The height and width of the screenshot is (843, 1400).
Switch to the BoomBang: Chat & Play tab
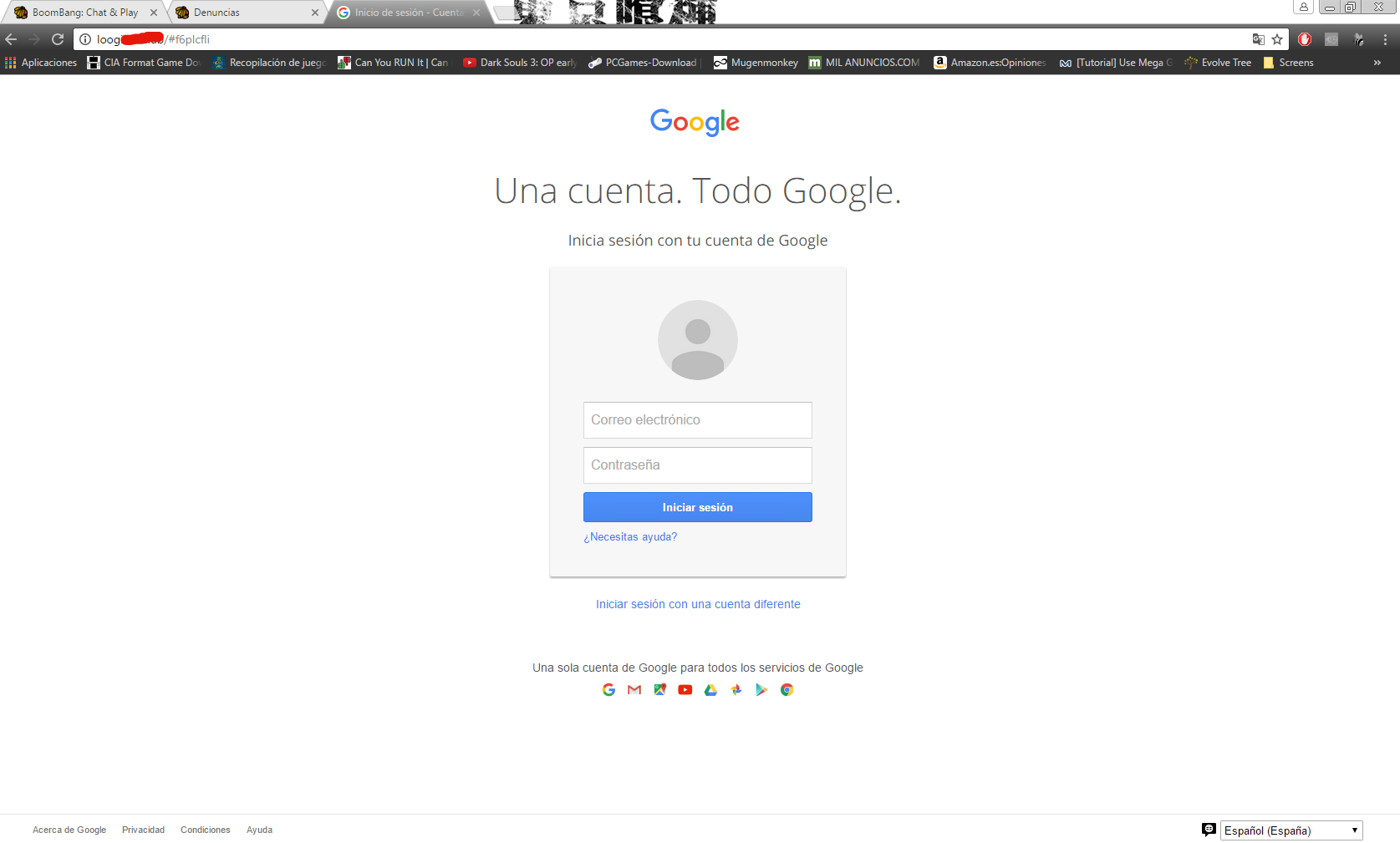point(84,13)
